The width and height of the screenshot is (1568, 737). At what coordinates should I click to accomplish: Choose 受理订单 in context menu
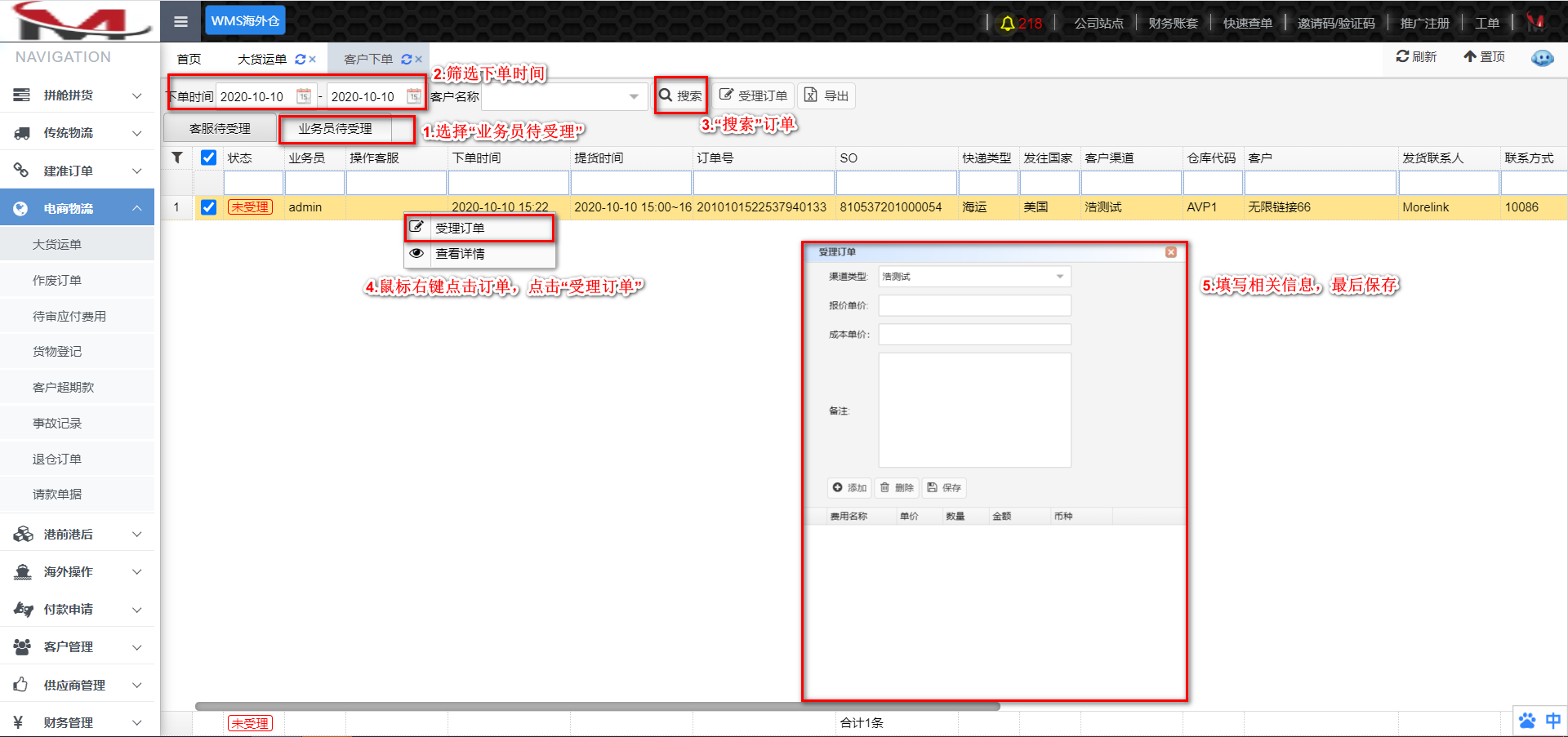pyautogui.click(x=480, y=228)
